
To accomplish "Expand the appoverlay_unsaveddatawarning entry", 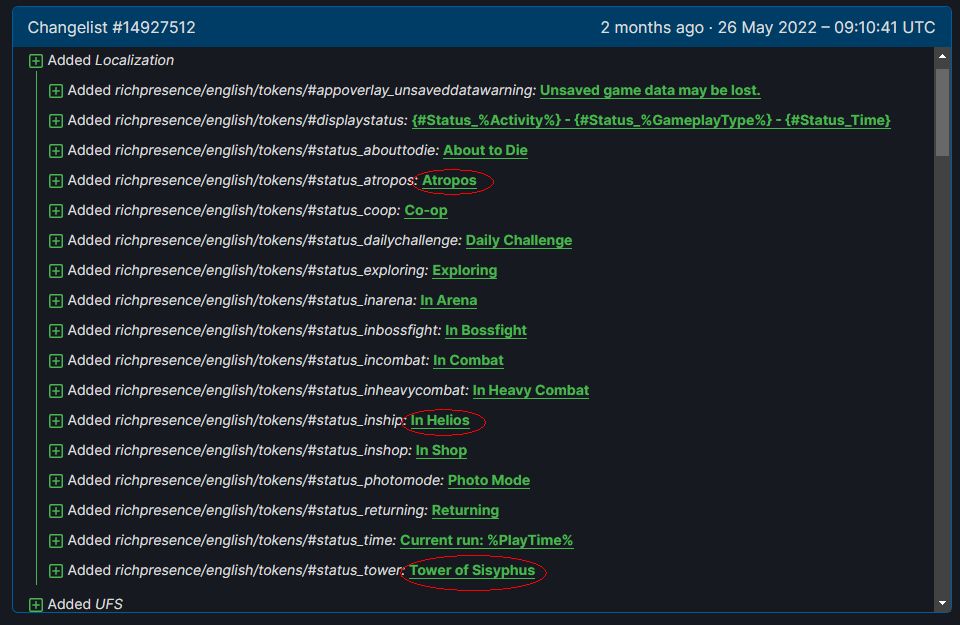I will (x=56, y=91).
